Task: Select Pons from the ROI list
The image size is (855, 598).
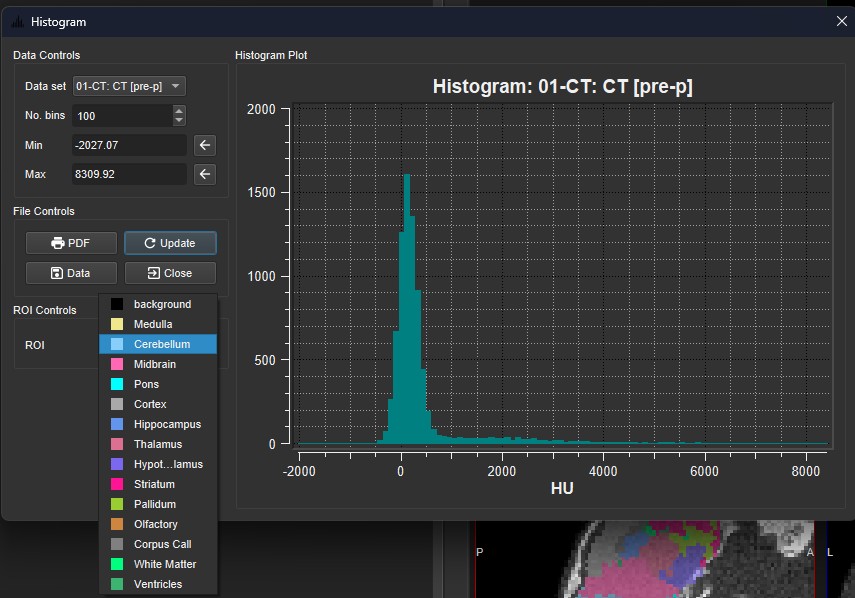Action: point(158,384)
